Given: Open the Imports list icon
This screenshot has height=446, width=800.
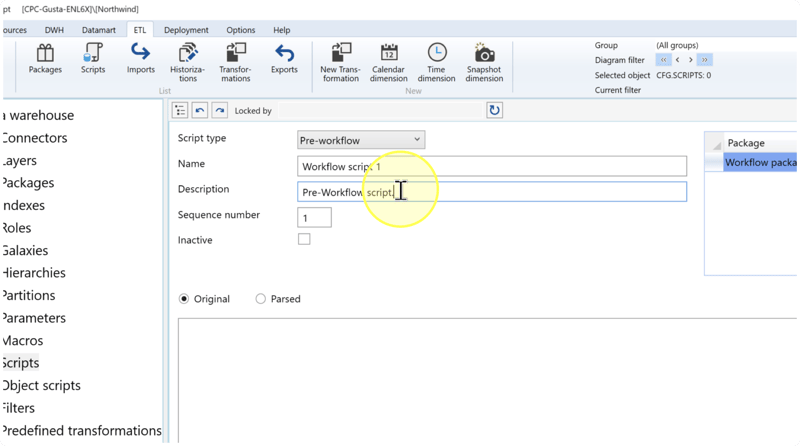Looking at the screenshot, I should coord(141,59).
